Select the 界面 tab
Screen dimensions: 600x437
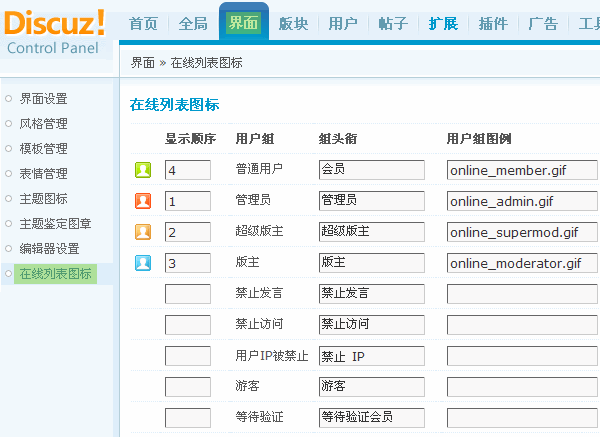click(243, 23)
